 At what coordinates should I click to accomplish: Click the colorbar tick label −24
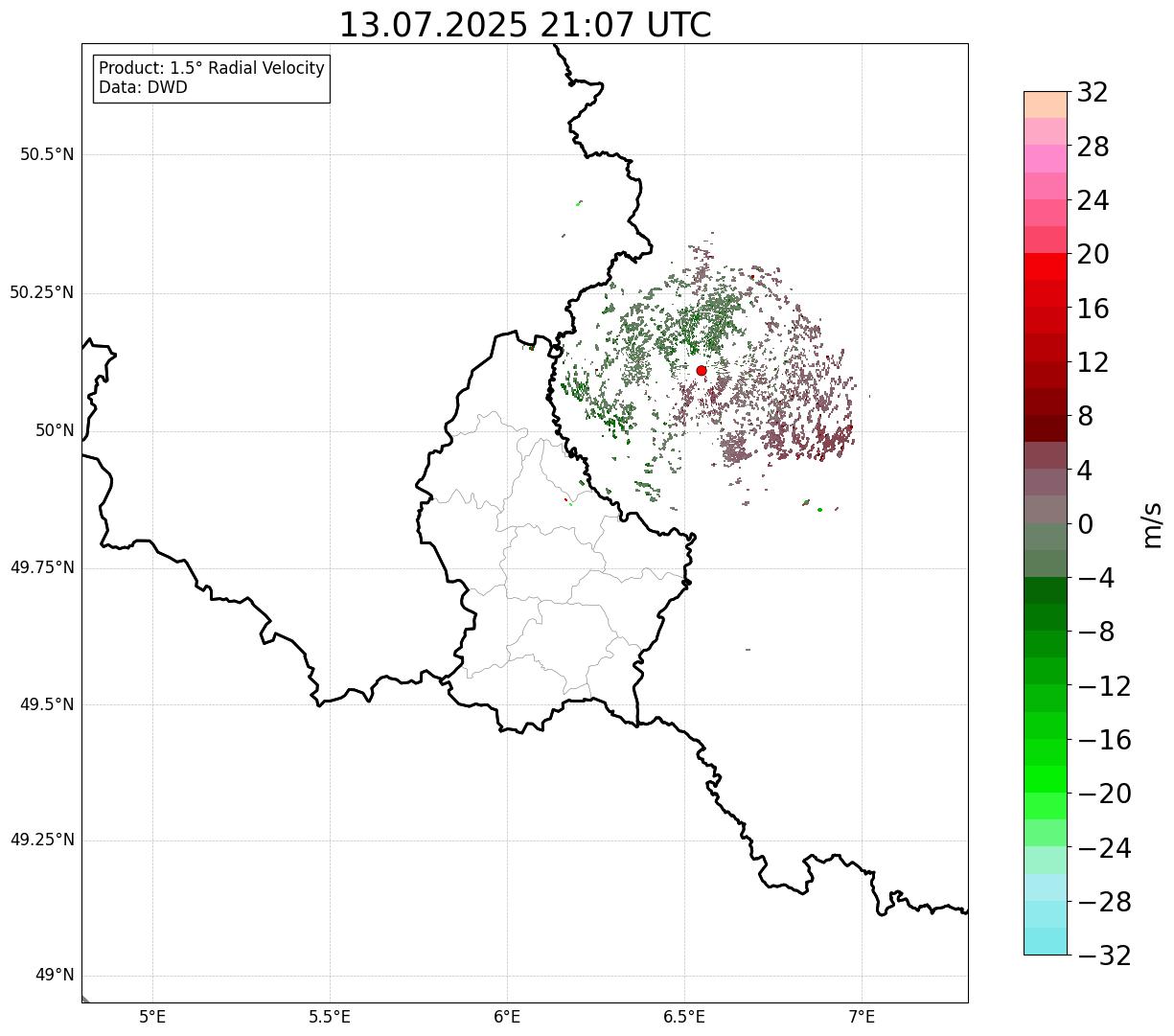(x=1104, y=848)
